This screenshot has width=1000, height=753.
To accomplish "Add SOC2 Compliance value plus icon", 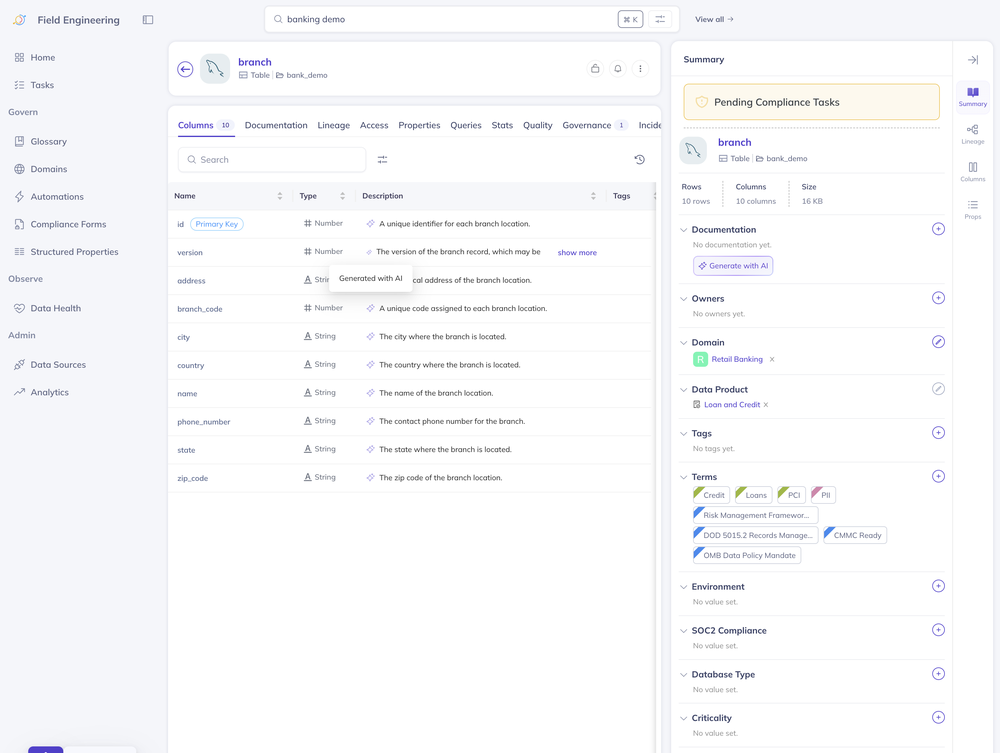I will click(x=938, y=630).
